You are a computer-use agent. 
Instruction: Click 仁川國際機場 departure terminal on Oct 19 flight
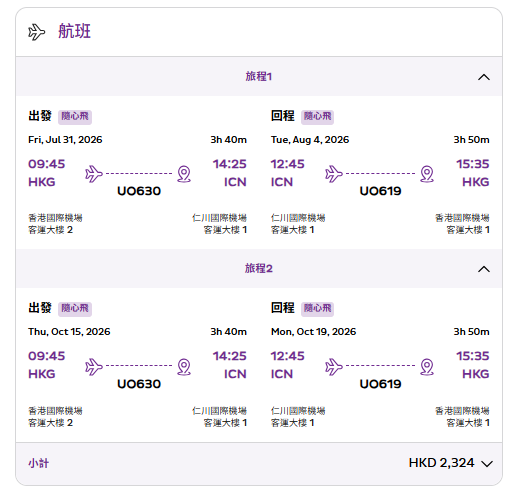298,417
